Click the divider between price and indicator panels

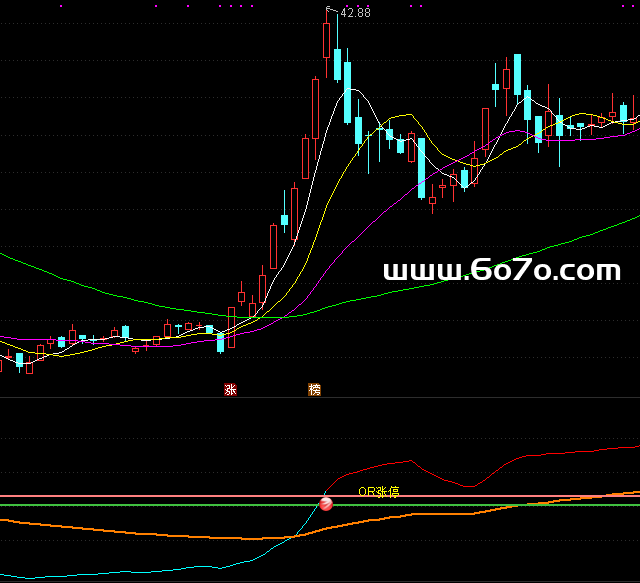[320, 399]
